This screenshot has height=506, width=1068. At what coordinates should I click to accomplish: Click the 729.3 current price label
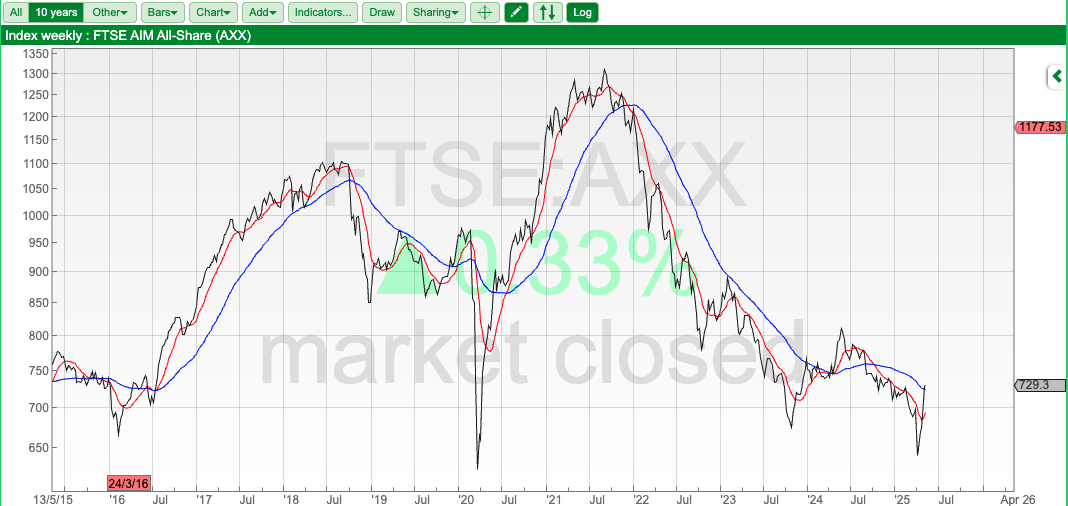click(1040, 385)
